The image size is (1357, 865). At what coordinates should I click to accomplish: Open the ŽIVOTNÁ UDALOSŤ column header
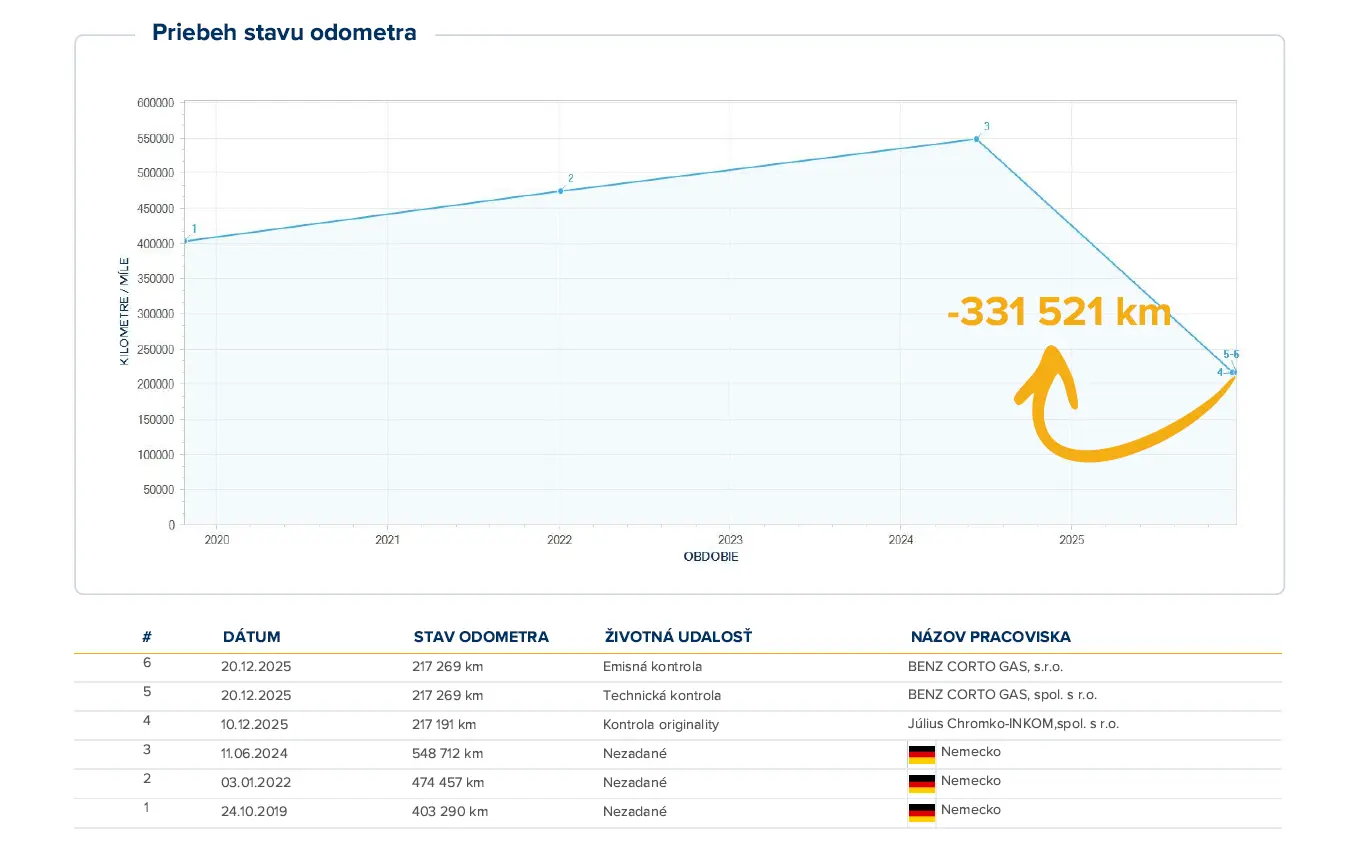coord(677,637)
